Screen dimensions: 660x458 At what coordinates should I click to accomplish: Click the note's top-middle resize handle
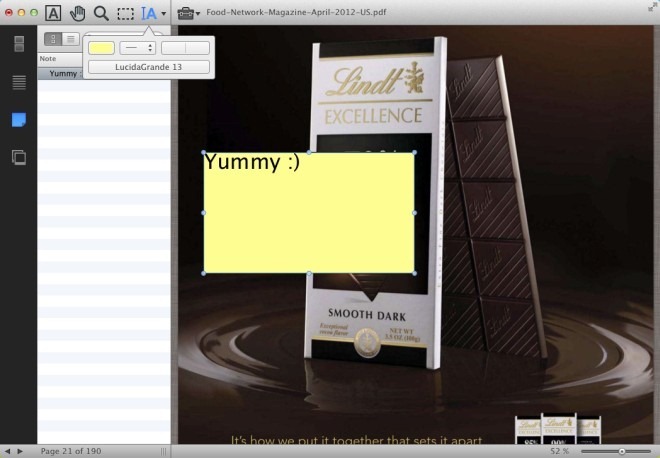309,152
